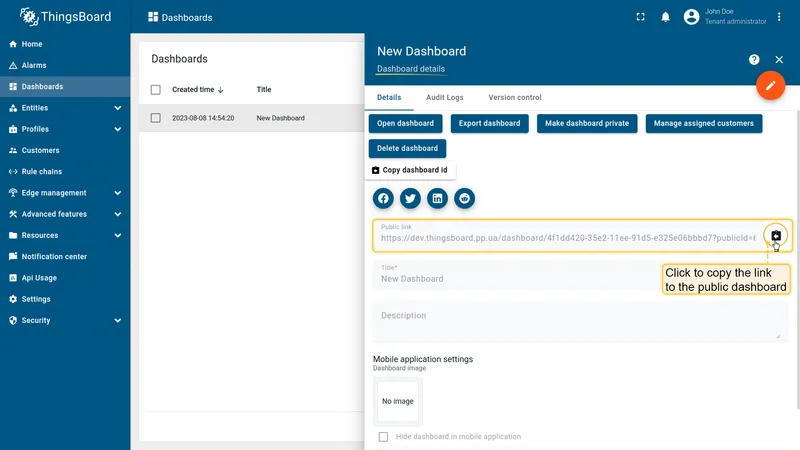The height and width of the screenshot is (450, 800).
Task: Toggle the select-all dashboards checkbox
Action: click(x=156, y=90)
